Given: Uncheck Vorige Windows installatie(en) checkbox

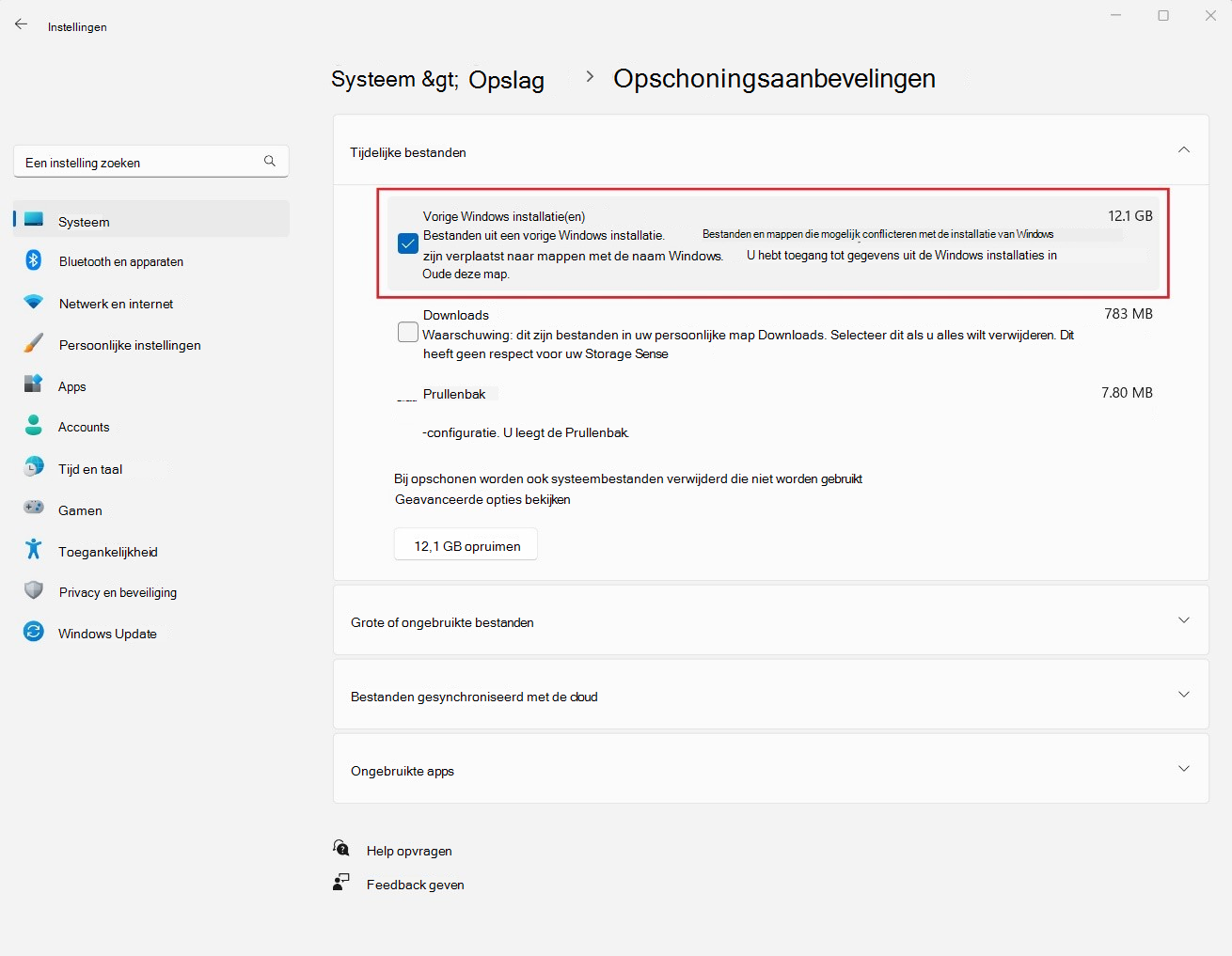Looking at the screenshot, I should click(408, 243).
